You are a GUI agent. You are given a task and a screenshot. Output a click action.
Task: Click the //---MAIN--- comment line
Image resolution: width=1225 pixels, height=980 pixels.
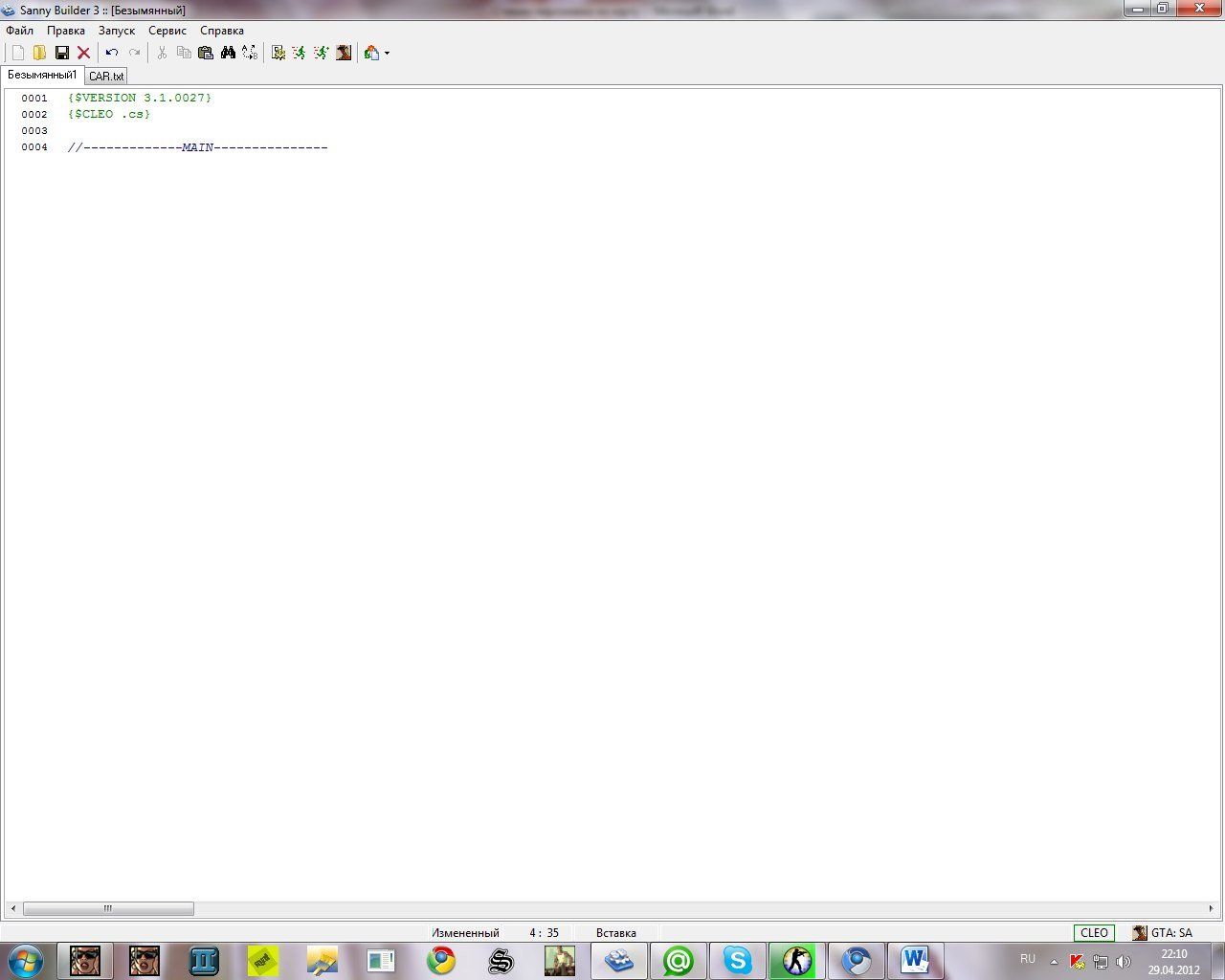point(198,147)
